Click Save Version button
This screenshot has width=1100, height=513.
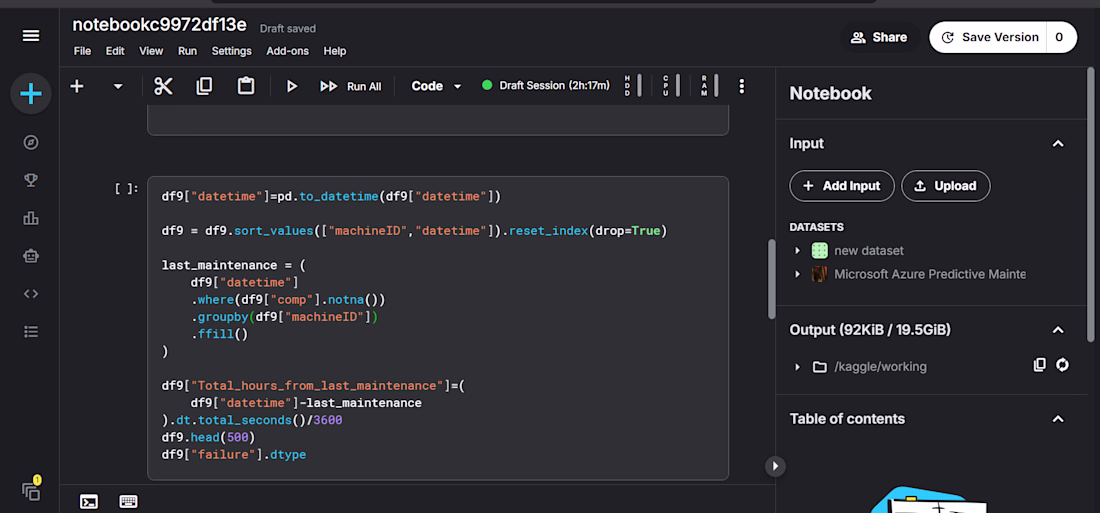click(990, 37)
